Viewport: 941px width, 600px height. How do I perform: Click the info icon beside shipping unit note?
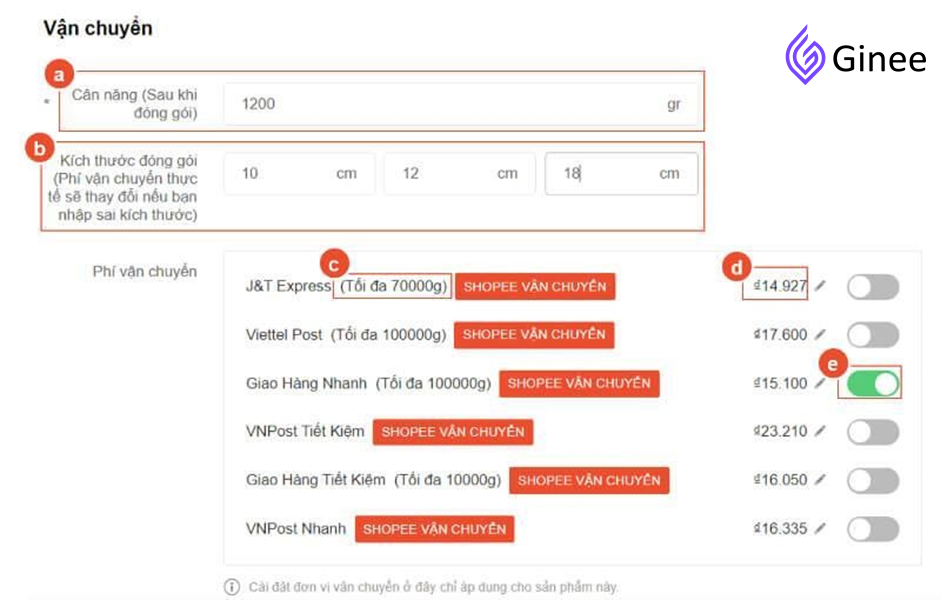point(232,587)
